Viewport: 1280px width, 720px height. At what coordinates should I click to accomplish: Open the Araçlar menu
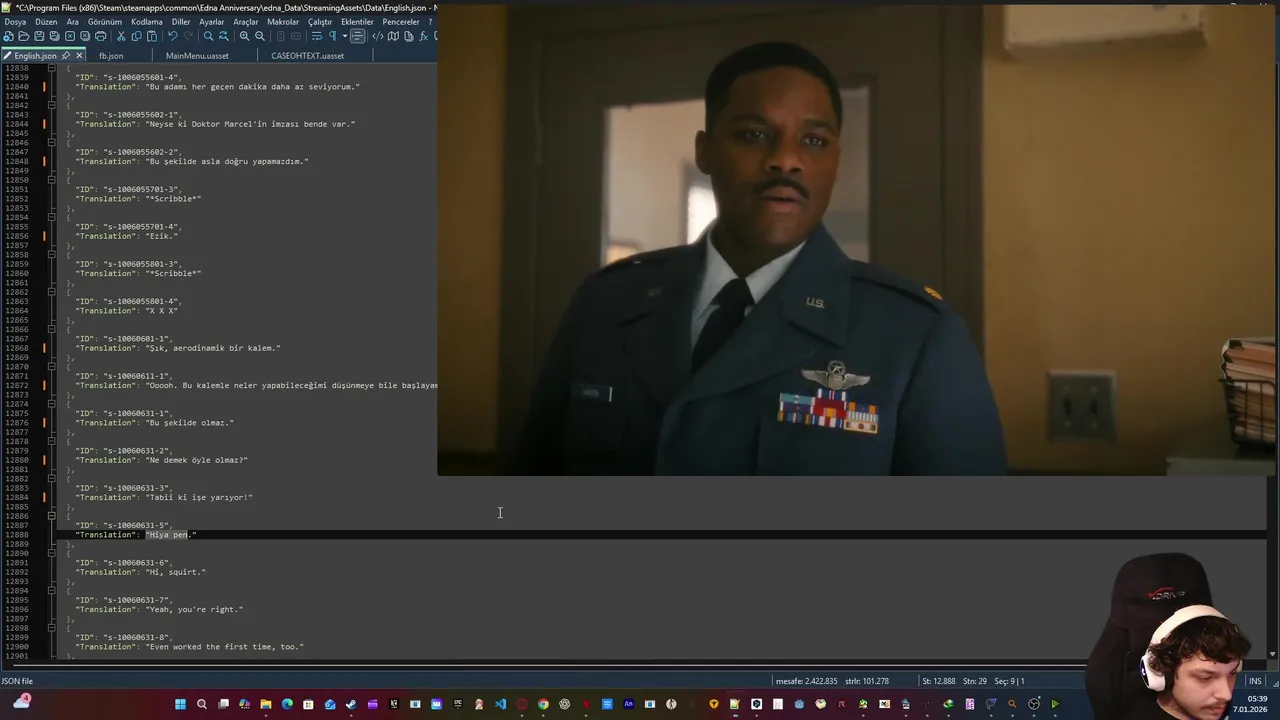pyautogui.click(x=246, y=22)
